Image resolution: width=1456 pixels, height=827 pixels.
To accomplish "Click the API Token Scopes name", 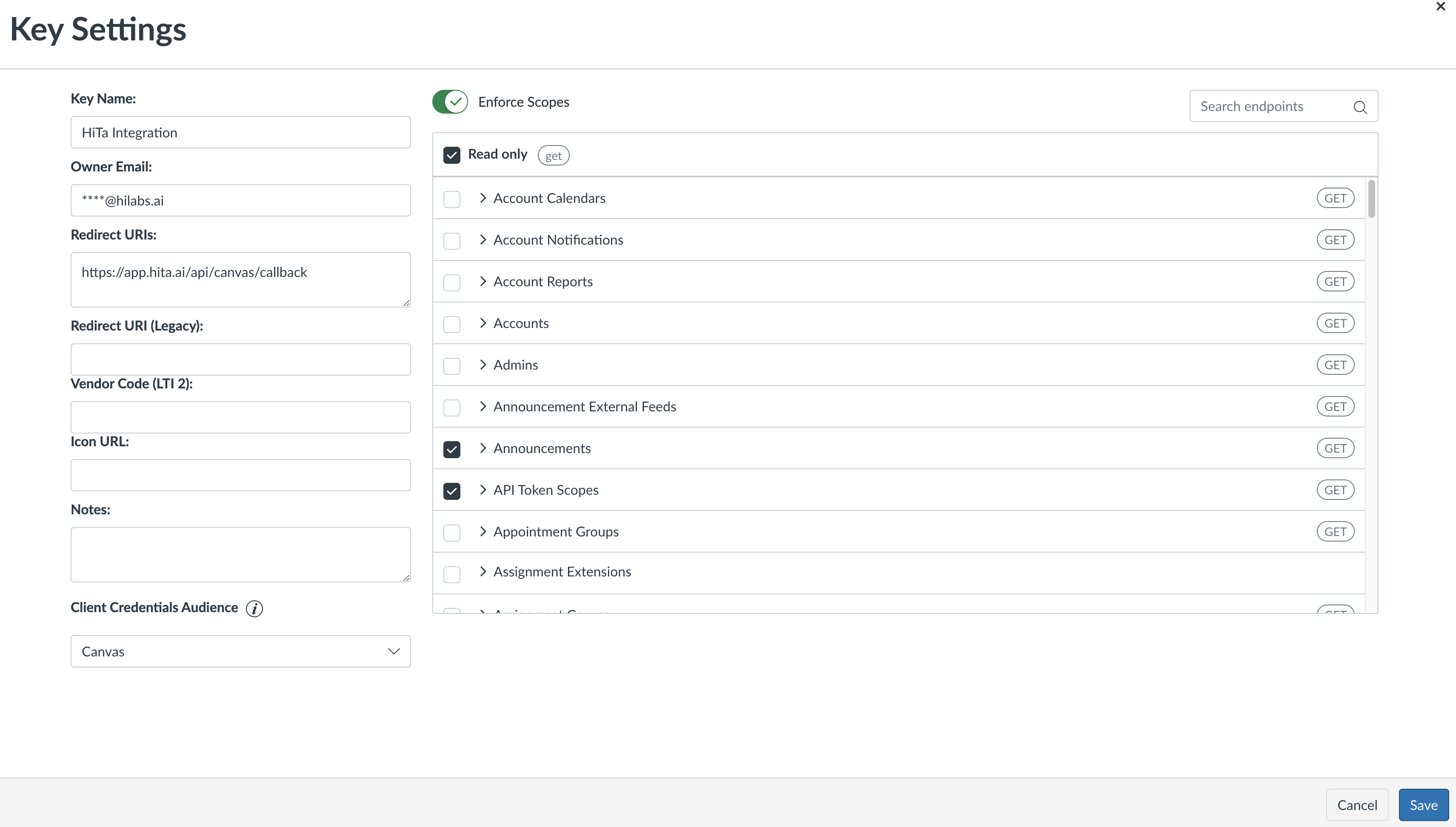I will pyautogui.click(x=546, y=490).
